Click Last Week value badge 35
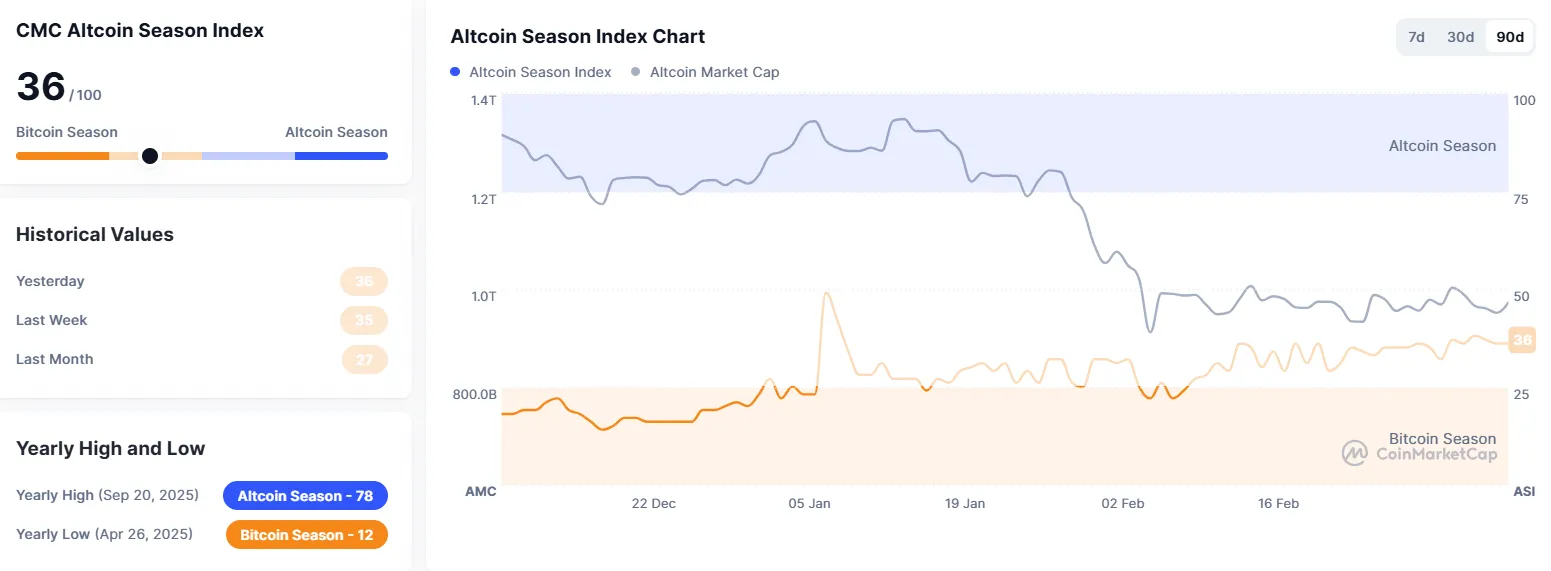 pos(364,320)
